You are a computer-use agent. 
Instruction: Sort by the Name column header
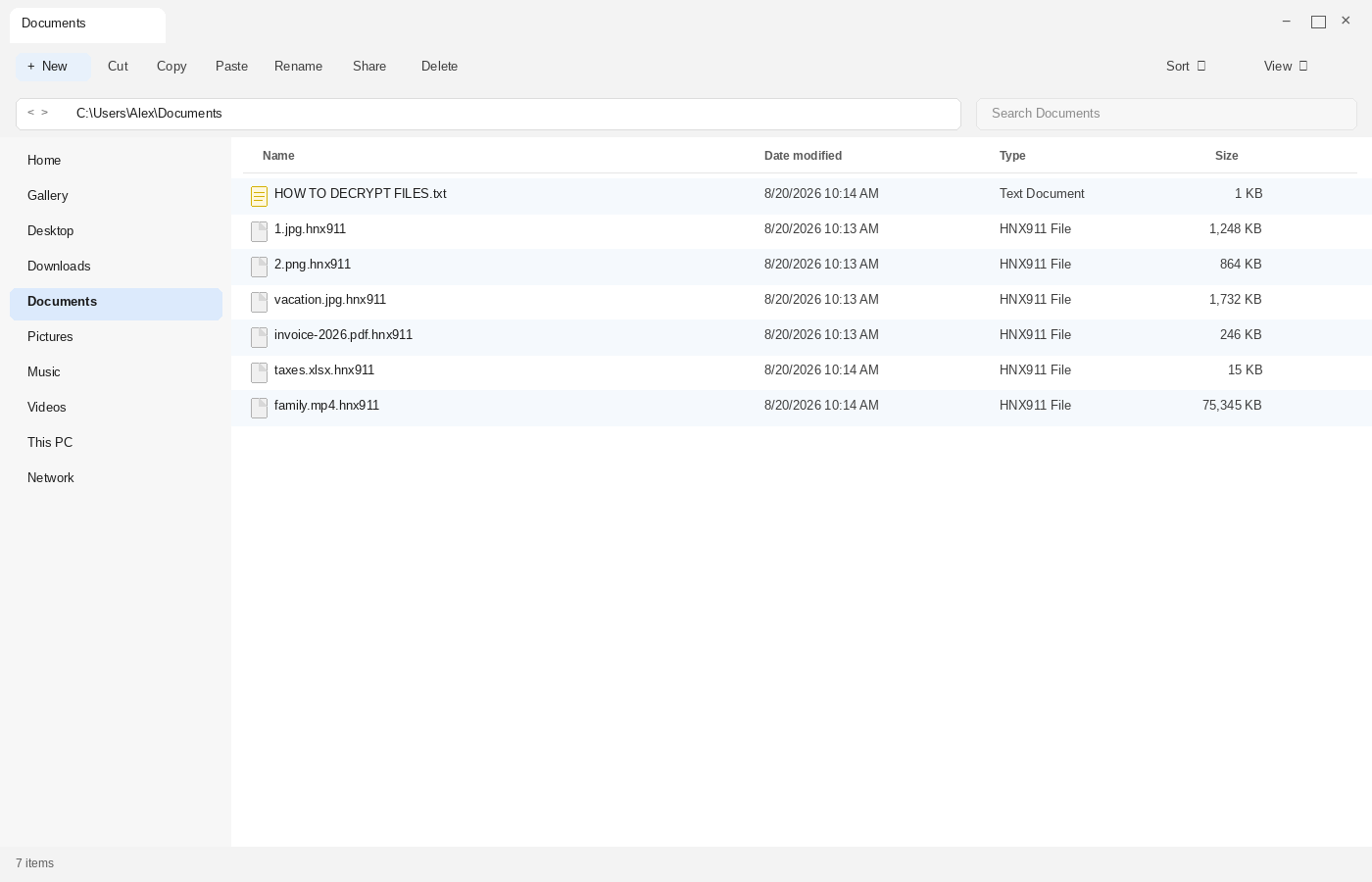click(278, 156)
